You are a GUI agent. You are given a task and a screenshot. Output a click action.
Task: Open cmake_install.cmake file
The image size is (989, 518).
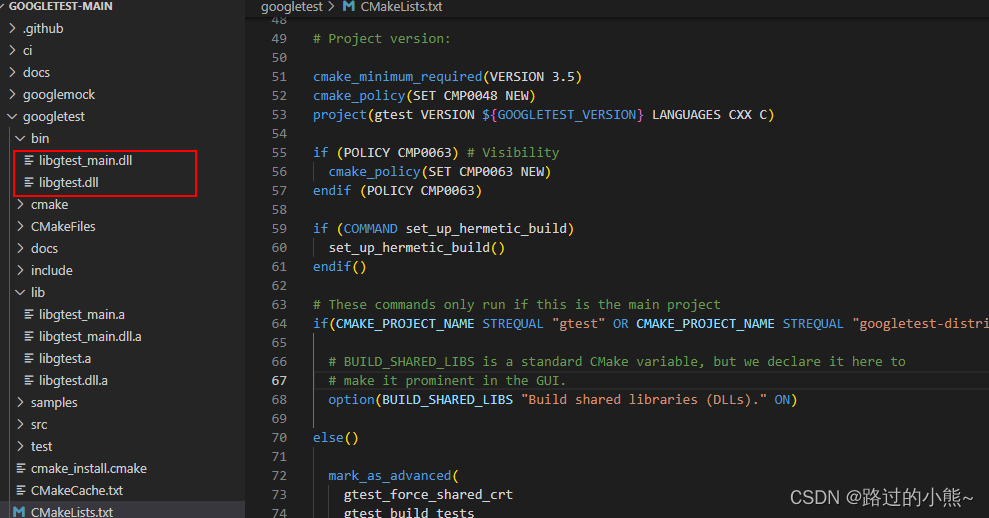pos(89,468)
